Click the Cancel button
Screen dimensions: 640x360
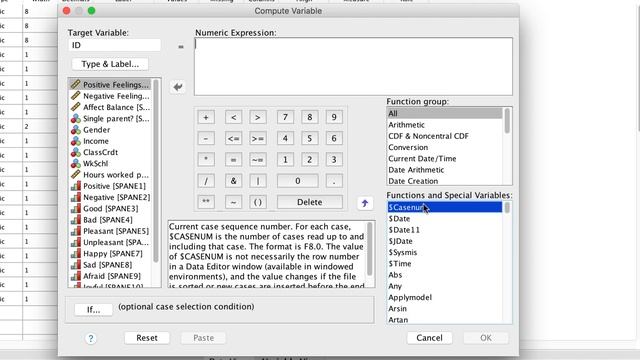[429, 338]
